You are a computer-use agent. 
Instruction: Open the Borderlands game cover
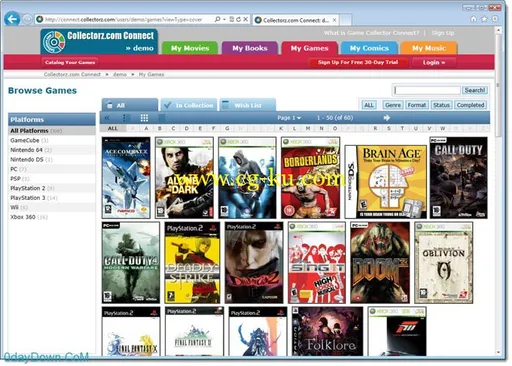pyautogui.click(x=310, y=178)
